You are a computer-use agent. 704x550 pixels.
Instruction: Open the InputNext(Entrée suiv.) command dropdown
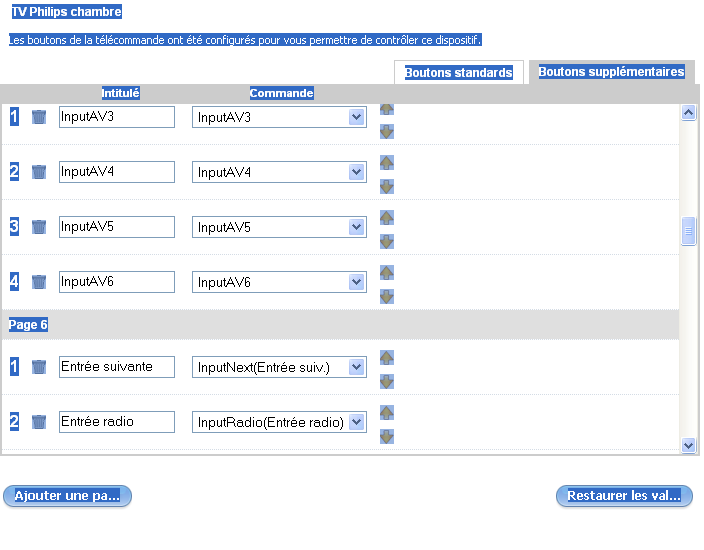point(357,367)
